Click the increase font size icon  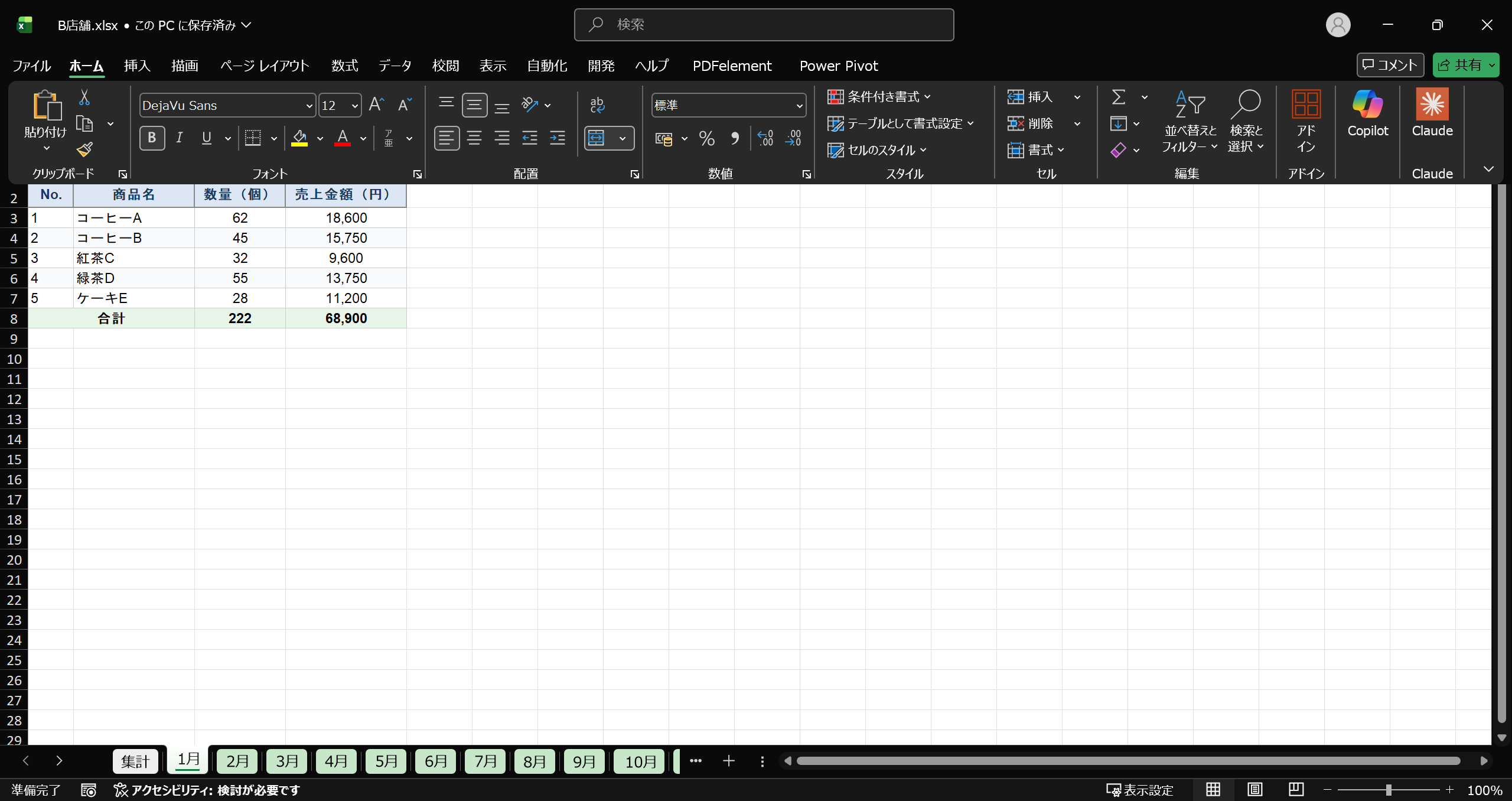[376, 105]
